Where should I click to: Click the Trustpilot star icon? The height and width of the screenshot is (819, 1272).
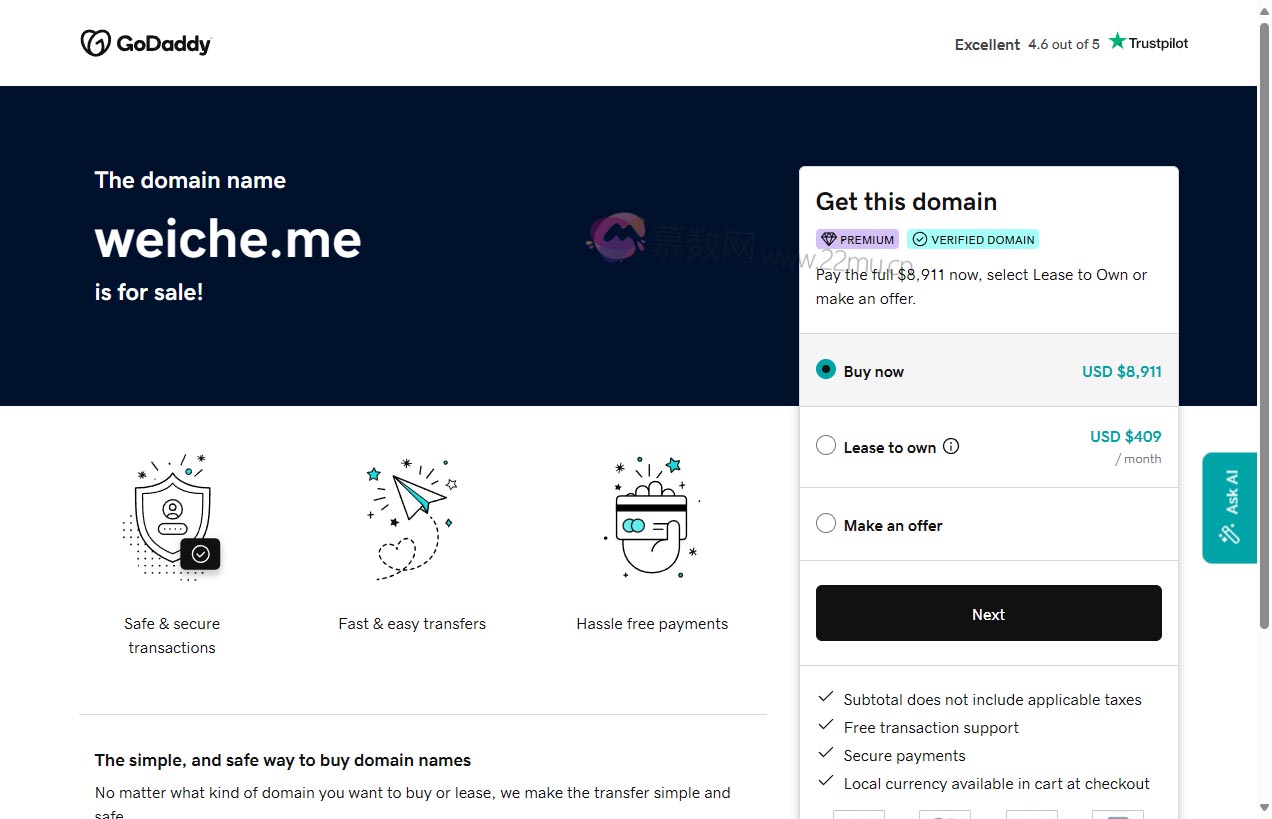pyautogui.click(x=1117, y=42)
